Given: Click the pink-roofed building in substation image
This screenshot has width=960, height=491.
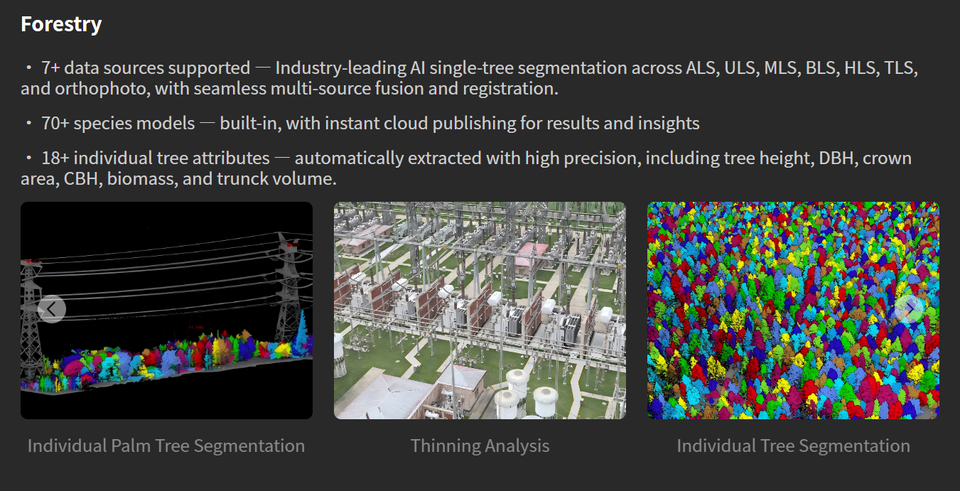Looking at the screenshot, I should [531, 253].
